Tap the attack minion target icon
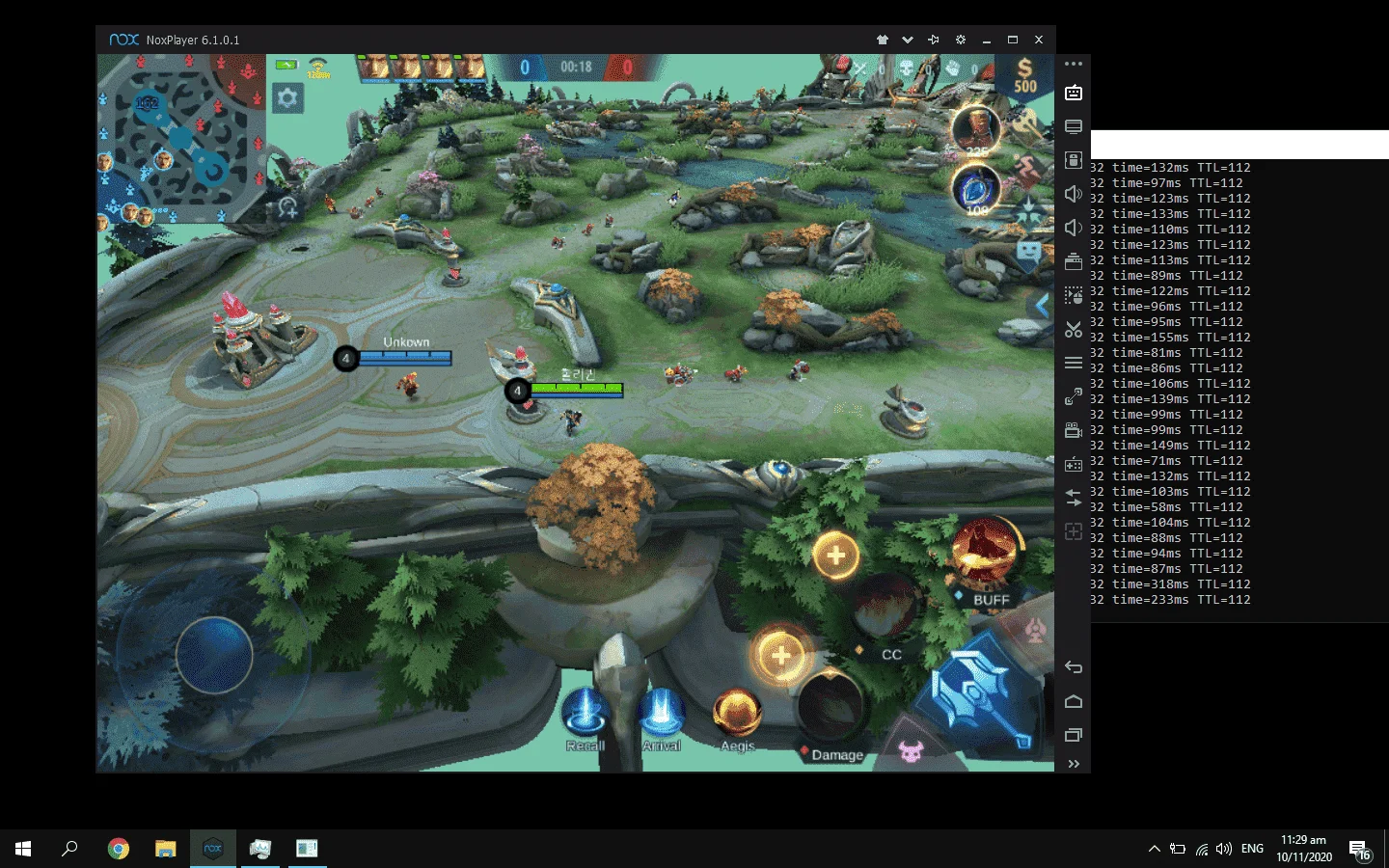Viewport: 1389px width, 868px height. pos(911,749)
